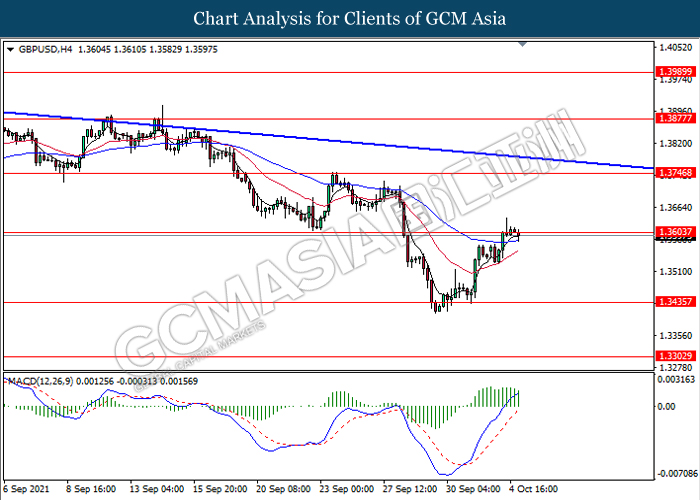Click the 13 Sep 04:00 time label
This screenshot has height=500, width=700.
[x=157, y=489]
